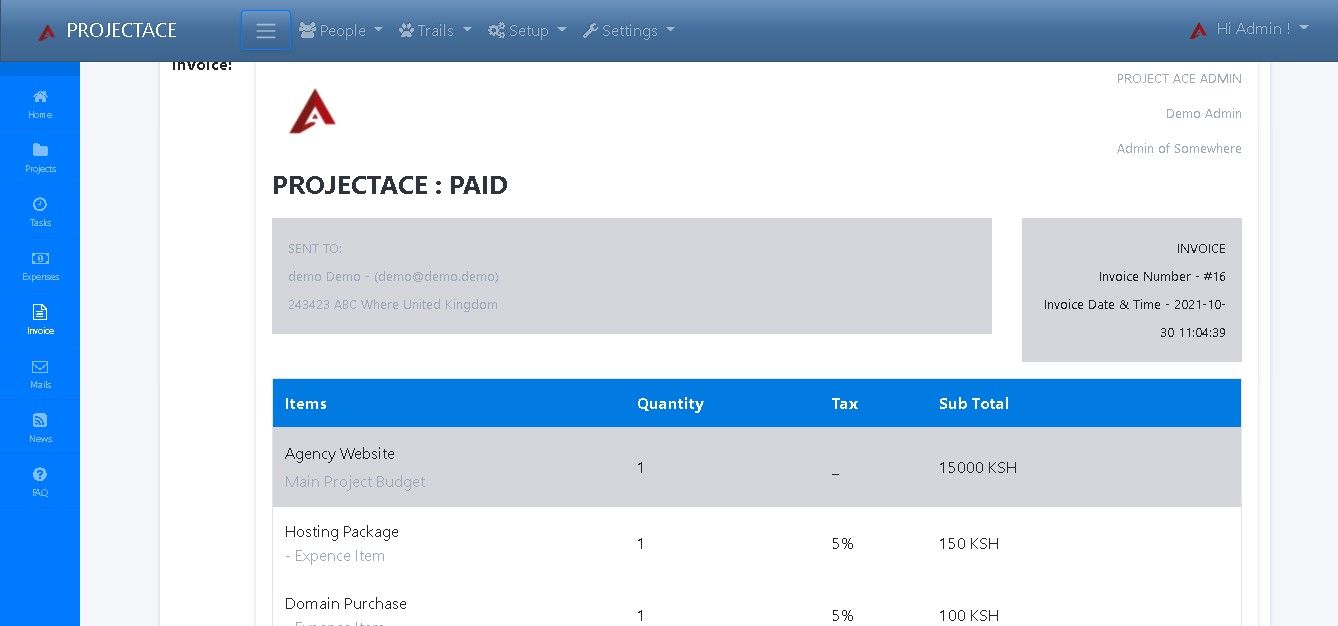This screenshot has height=626, width=1338.
Task: Click the News feed icon
Action: coord(40,421)
